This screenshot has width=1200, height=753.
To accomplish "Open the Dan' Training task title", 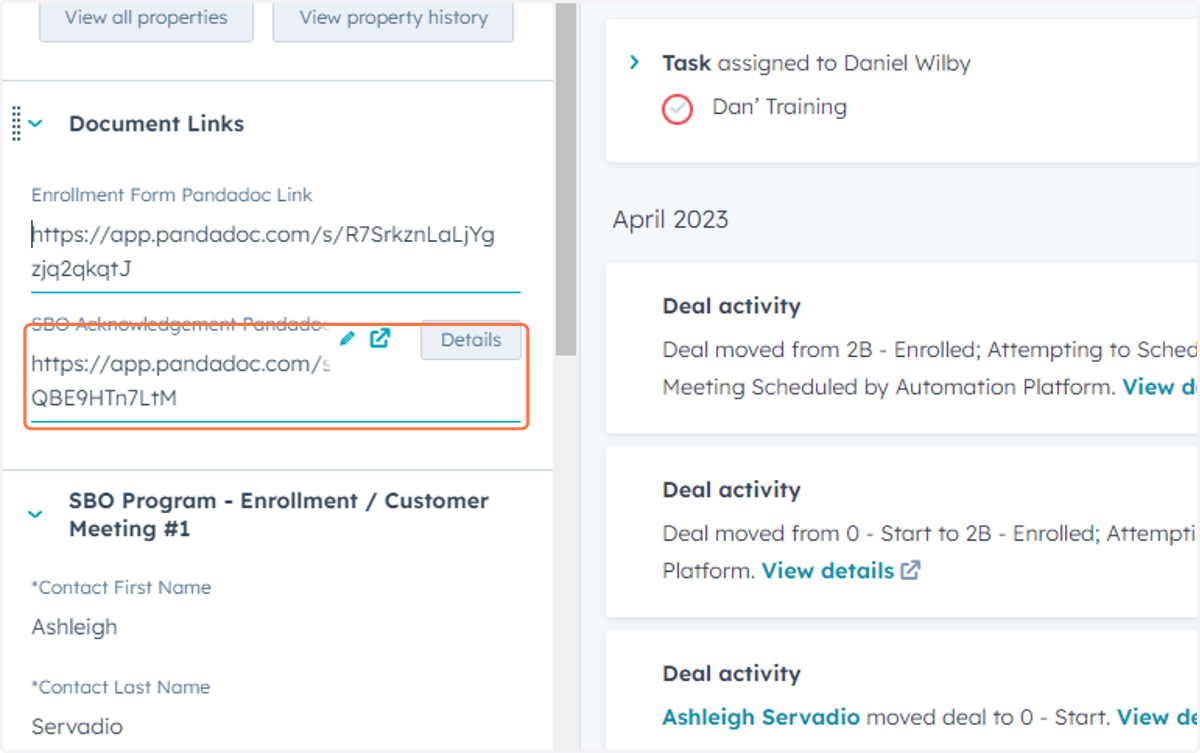I will click(x=779, y=107).
